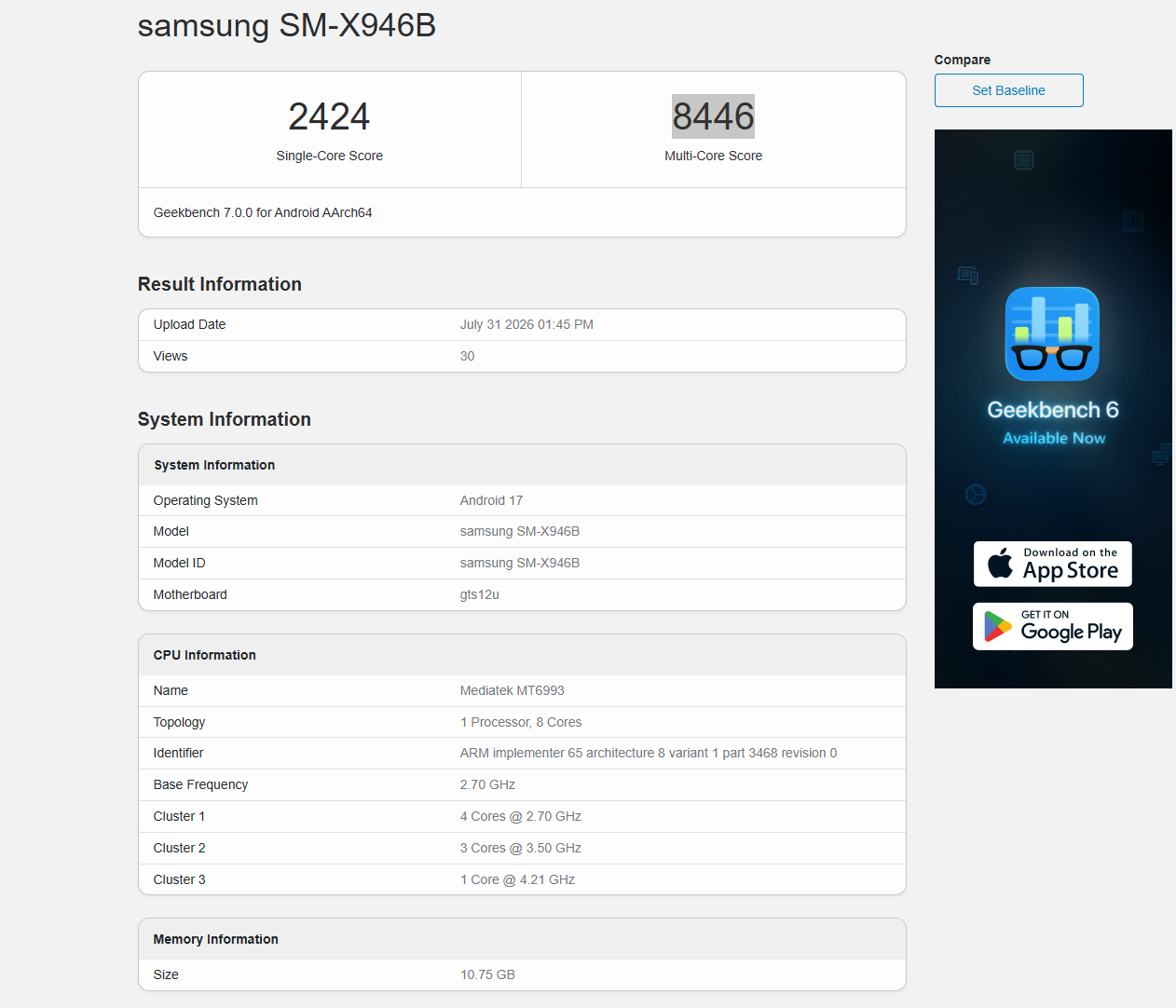Click the 'samsung SM-X946B' page title
Screen dimensions: 1176x1008
[287, 25]
